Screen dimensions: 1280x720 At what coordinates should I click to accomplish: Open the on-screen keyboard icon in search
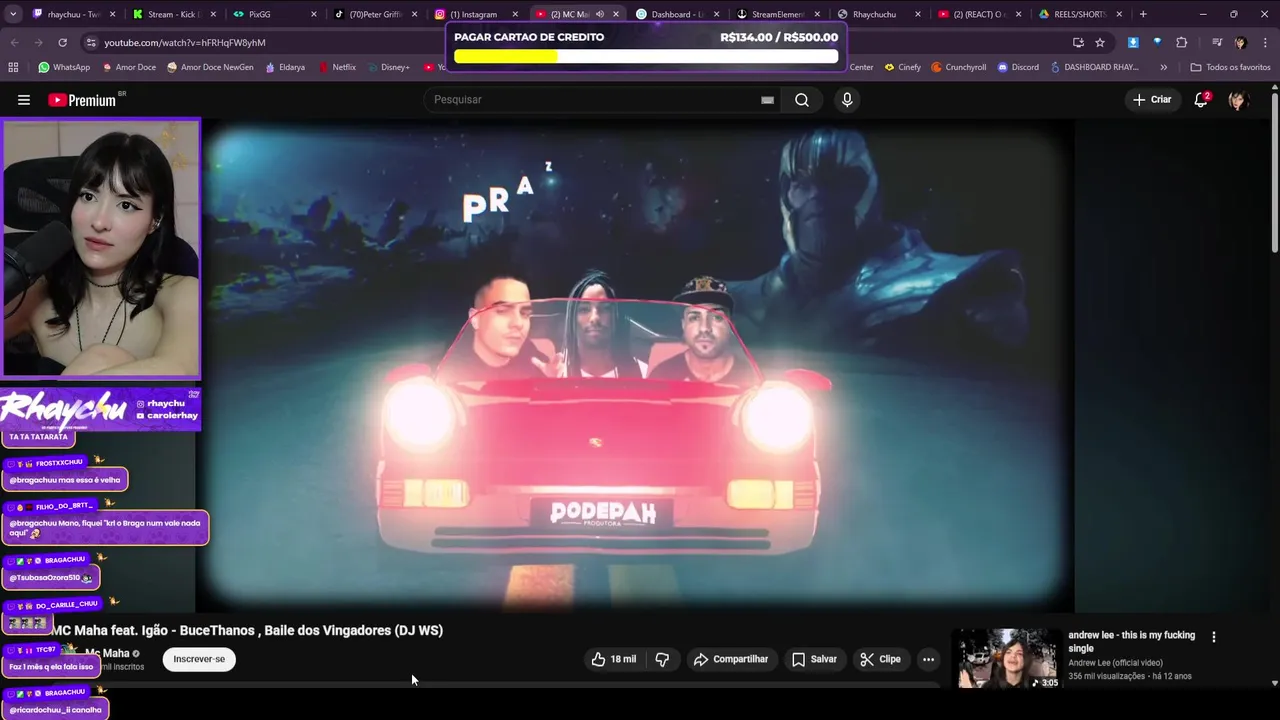[x=767, y=100]
